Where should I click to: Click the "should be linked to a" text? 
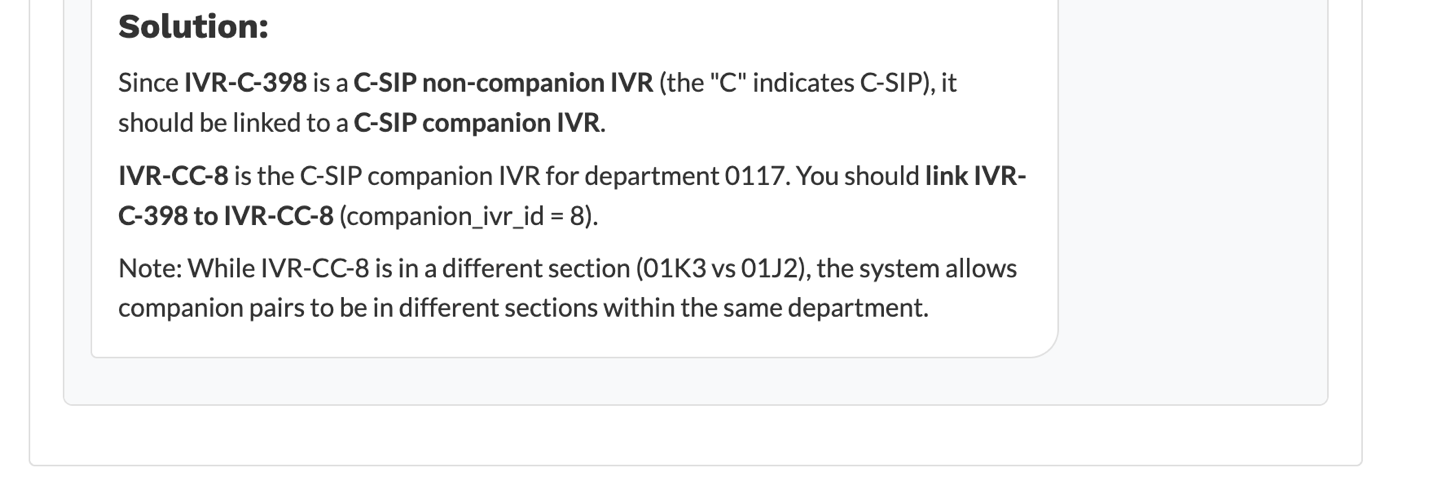[233, 123]
